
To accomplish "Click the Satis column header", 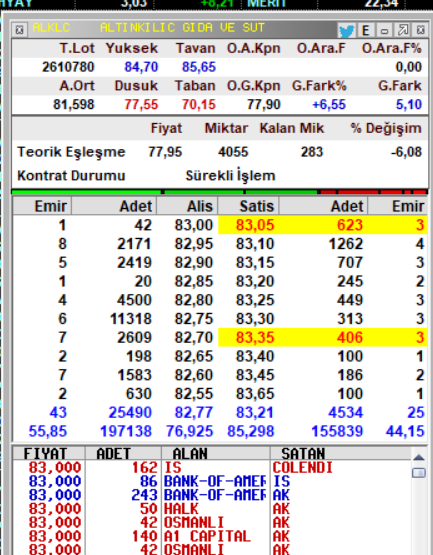I will [x=249, y=206].
